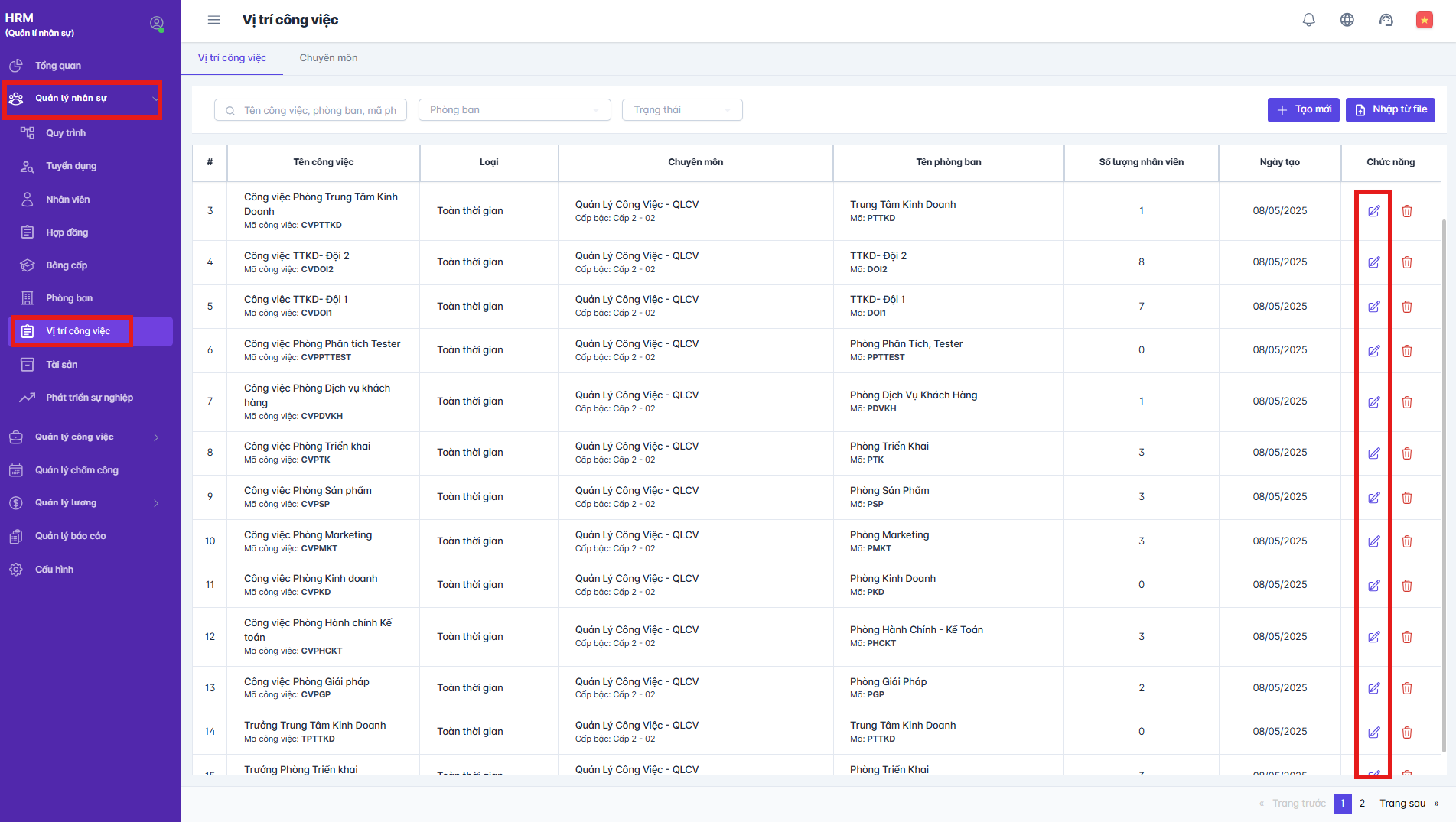Edit the Công việc TTKD- Đội 2 row

(1373, 262)
